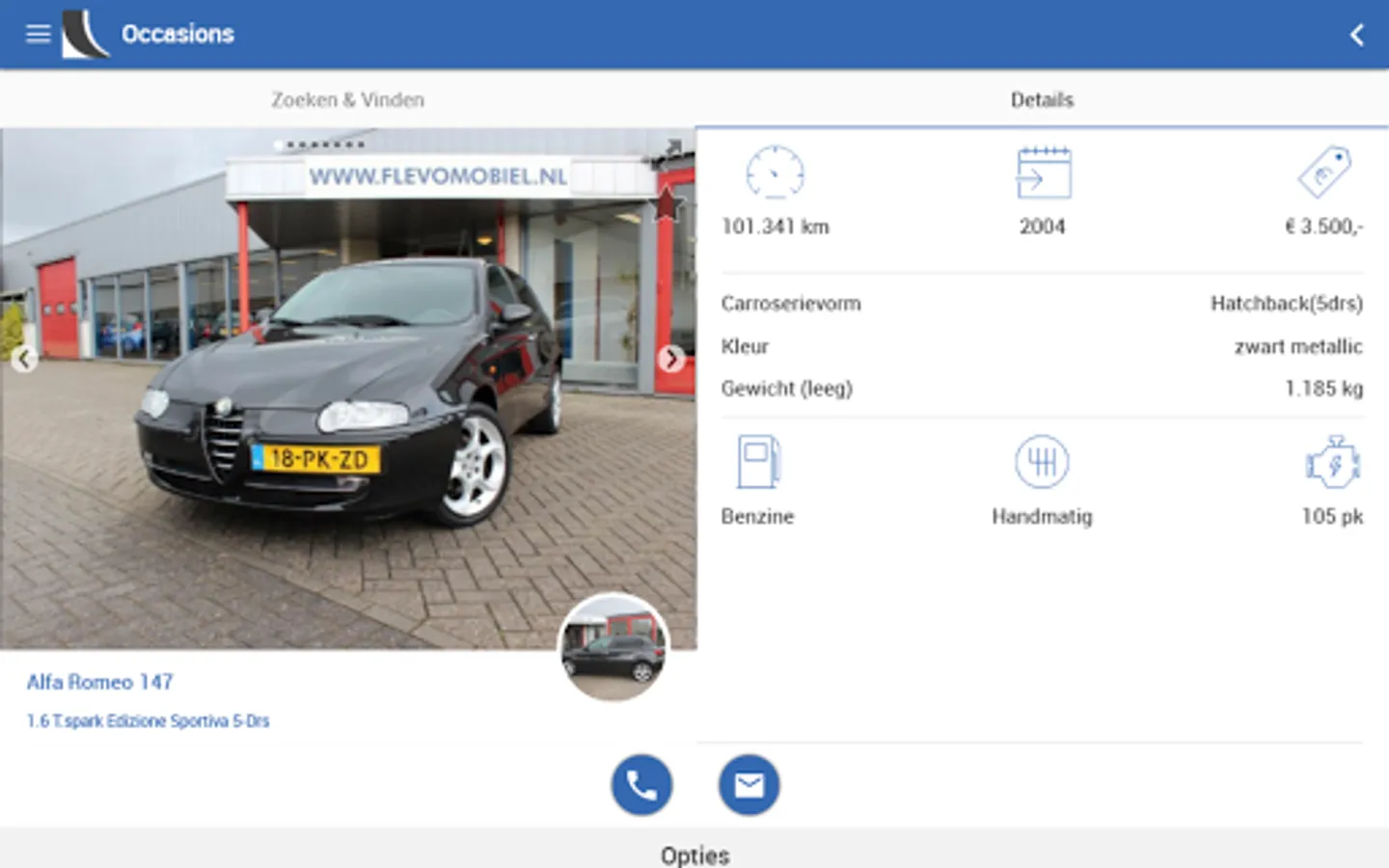Viewport: 1389px width, 868px height.
Task: Select the '101.341 km' value
Action: click(x=776, y=227)
